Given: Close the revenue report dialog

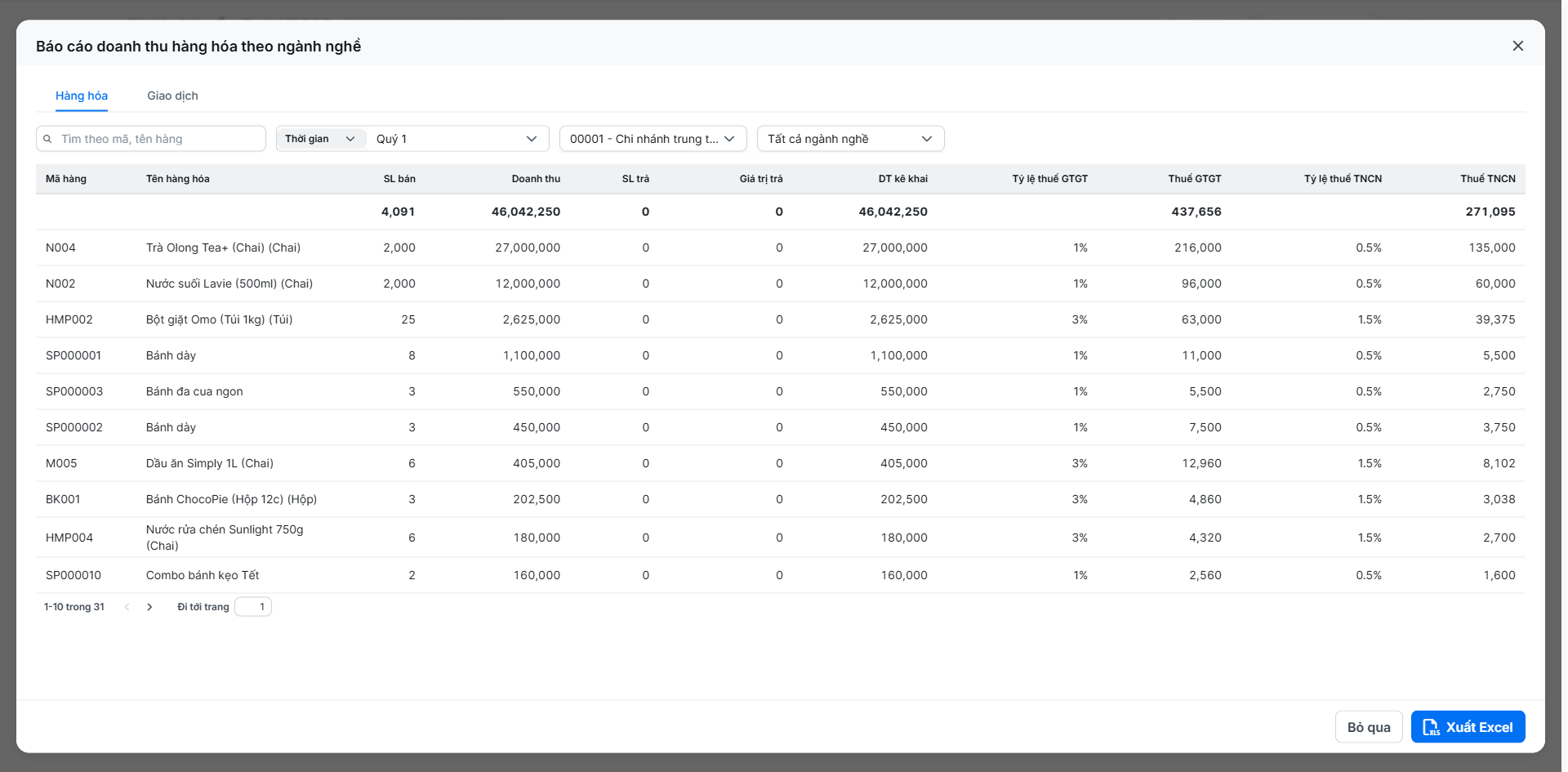Looking at the screenshot, I should 1517,46.
